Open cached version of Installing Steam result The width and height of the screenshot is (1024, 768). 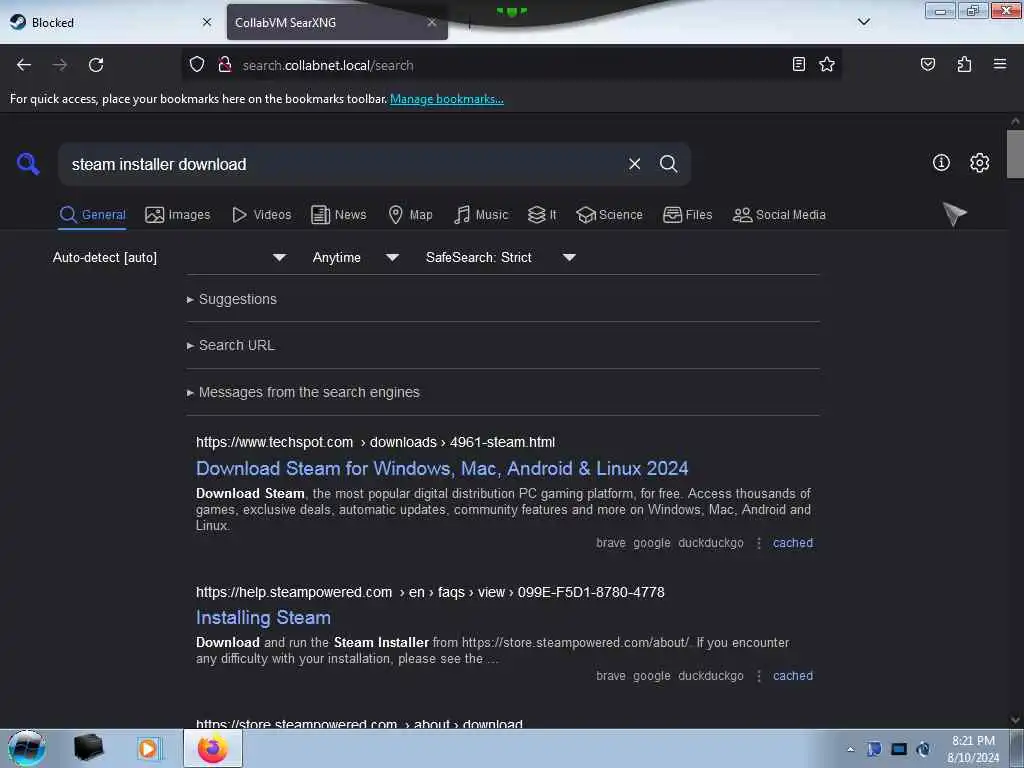[x=793, y=676]
